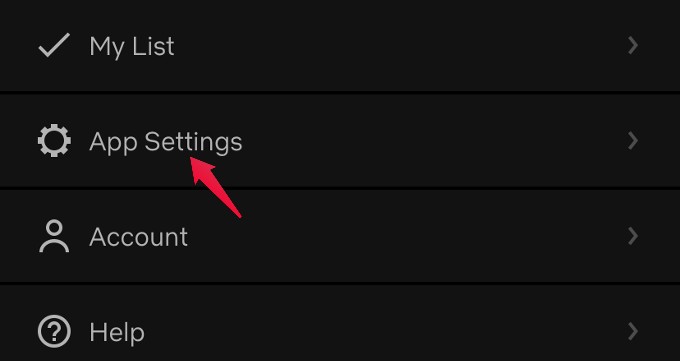The image size is (680, 361).
Task: Click the word "List" in My List
Action: coord(153,46)
